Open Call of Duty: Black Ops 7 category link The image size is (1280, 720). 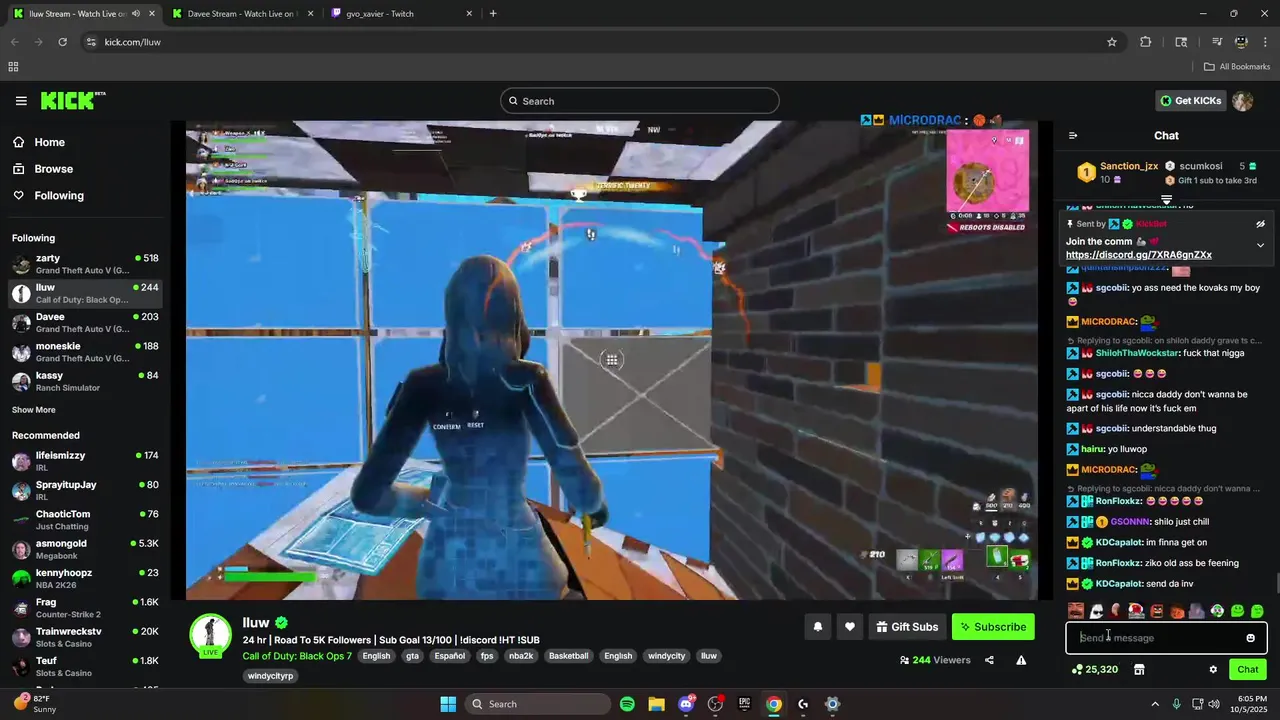[297, 656]
